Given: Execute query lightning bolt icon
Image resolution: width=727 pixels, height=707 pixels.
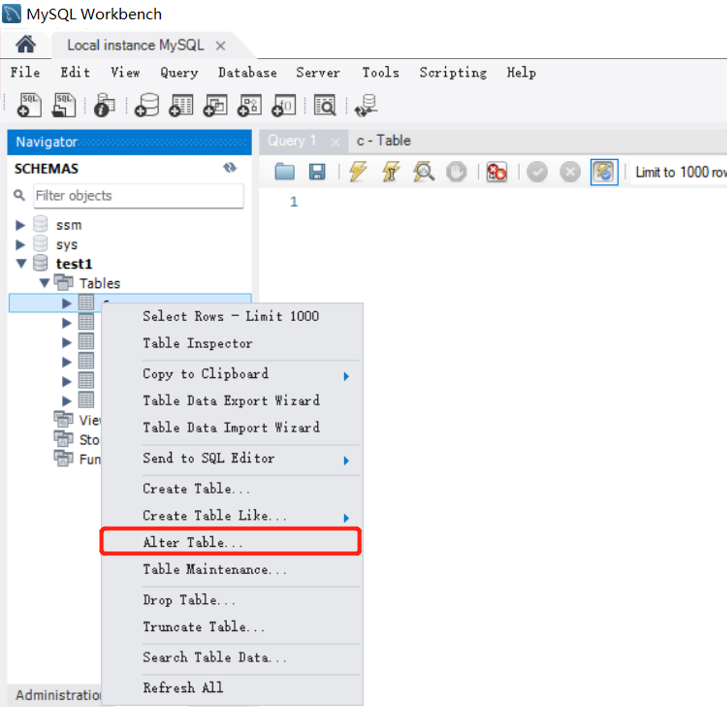Looking at the screenshot, I should [357, 172].
